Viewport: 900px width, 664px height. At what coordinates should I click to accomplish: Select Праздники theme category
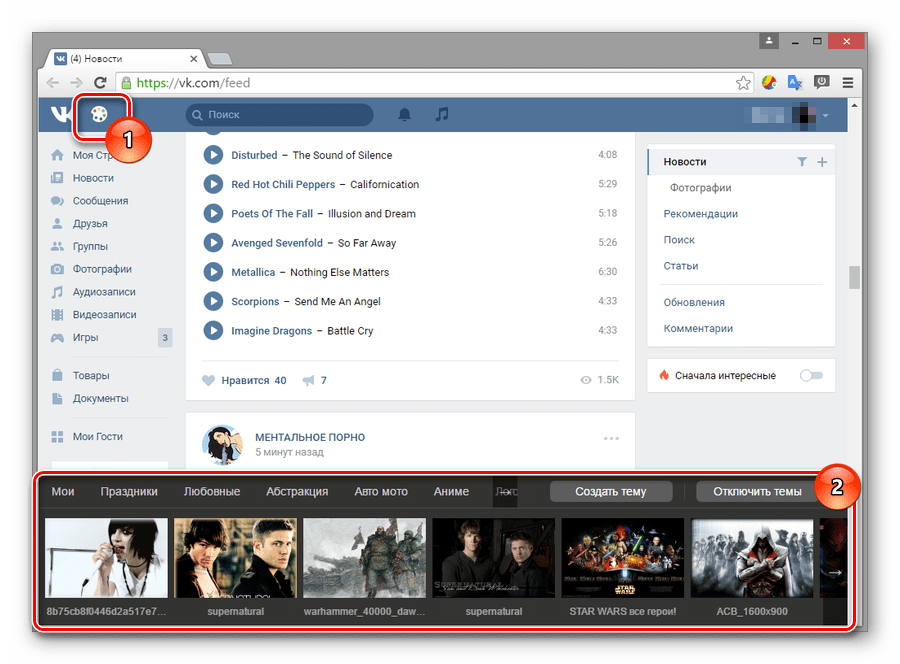[x=129, y=492]
